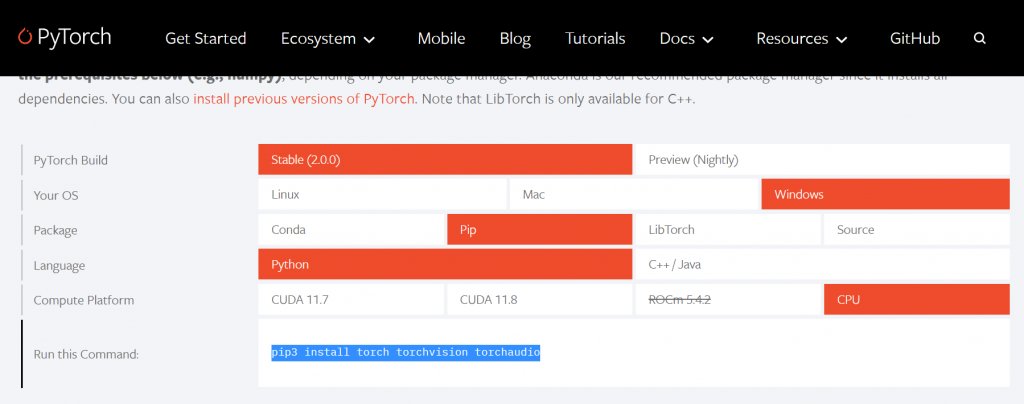Choose Mac as your OS
This screenshot has width=1024, height=404.
coord(634,194)
